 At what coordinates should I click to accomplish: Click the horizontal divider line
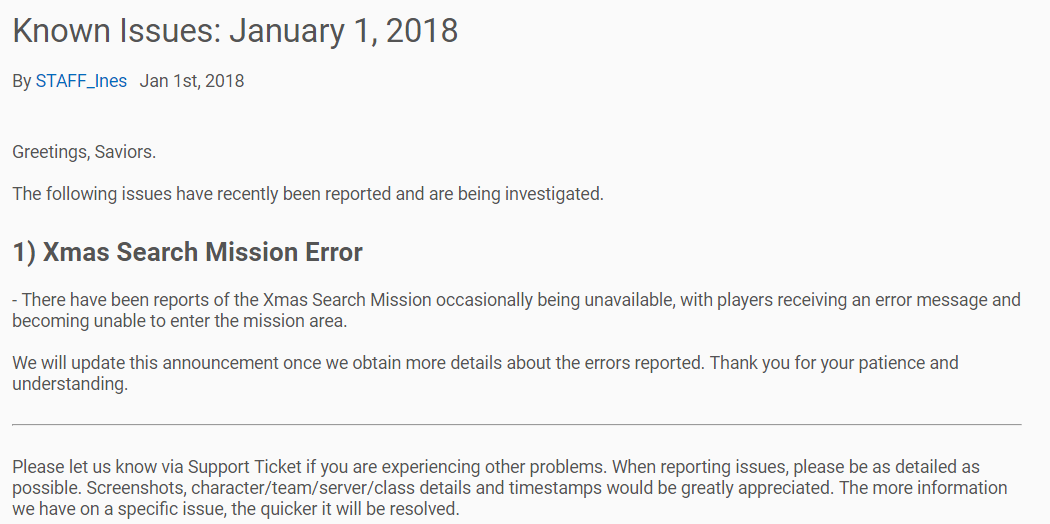click(x=516, y=424)
